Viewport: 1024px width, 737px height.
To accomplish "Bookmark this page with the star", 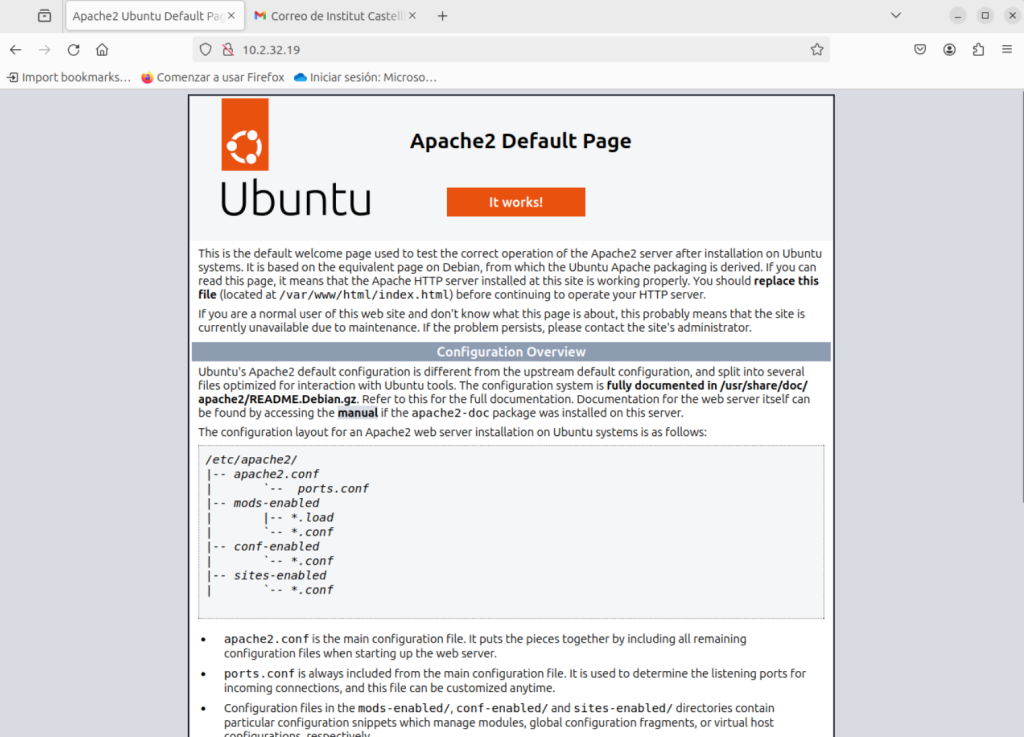I will coord(816,50).
